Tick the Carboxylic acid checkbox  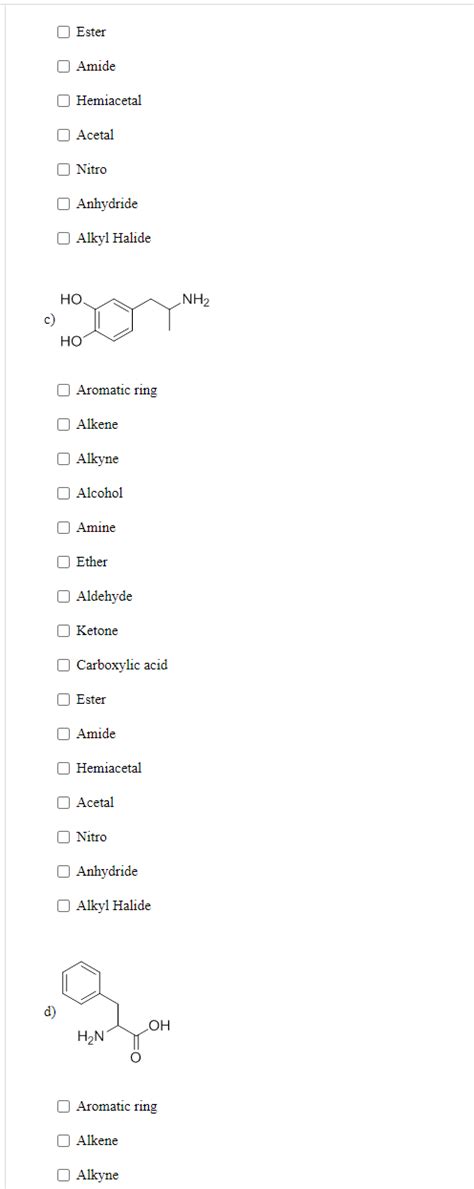64,665
